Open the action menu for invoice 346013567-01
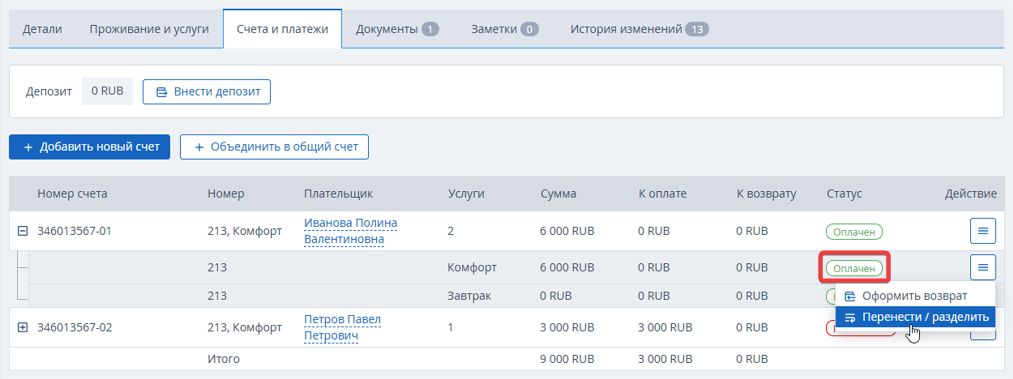 983,230
